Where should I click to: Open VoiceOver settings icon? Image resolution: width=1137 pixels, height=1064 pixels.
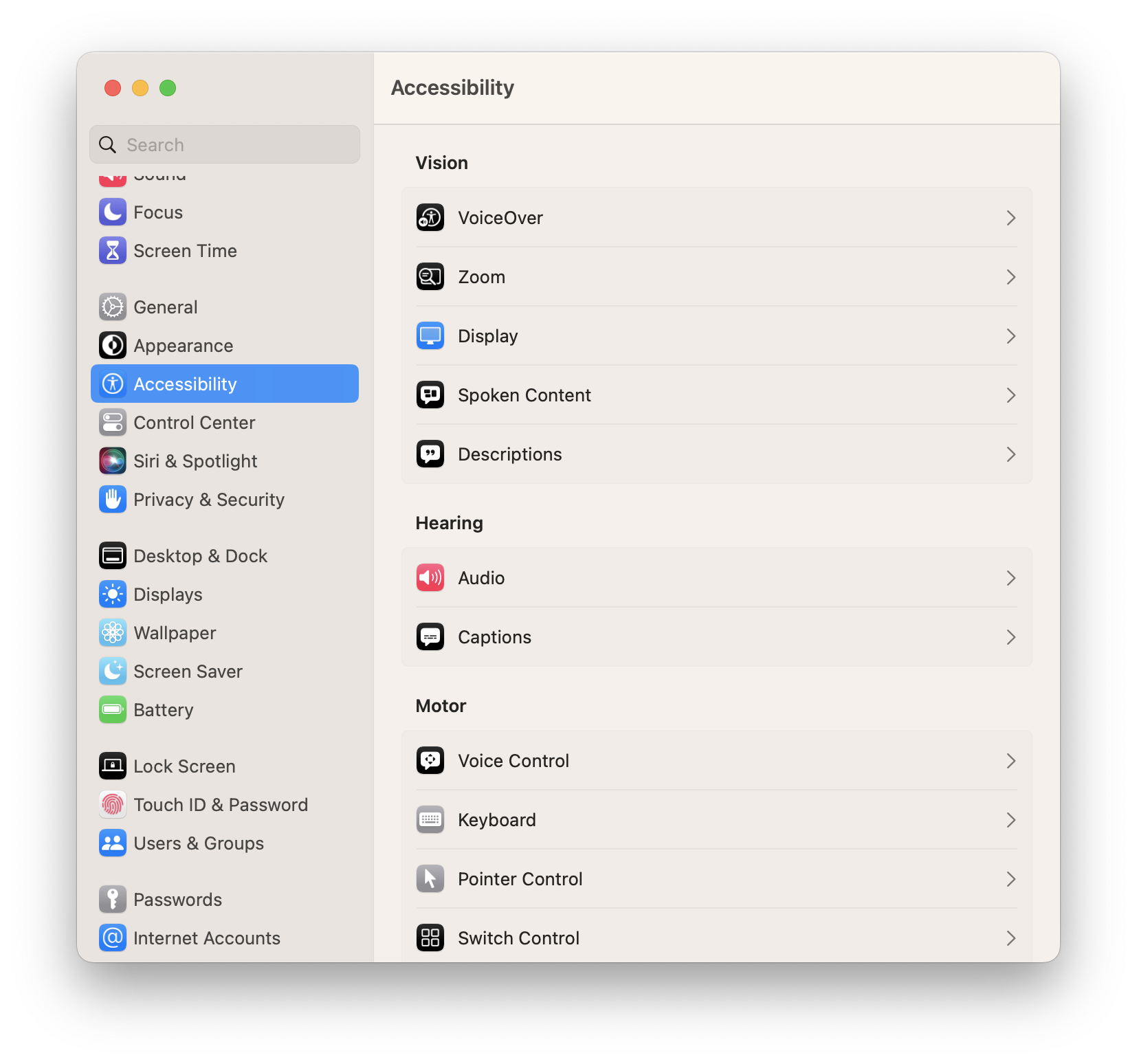[430, 218]
